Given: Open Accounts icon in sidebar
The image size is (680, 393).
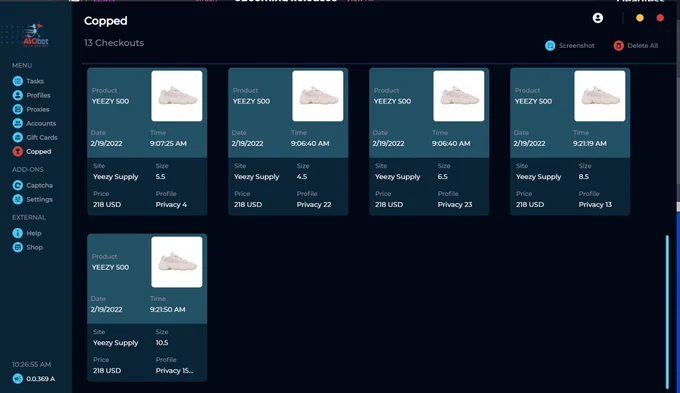Looking at the screenshot, I should point(18,123).
